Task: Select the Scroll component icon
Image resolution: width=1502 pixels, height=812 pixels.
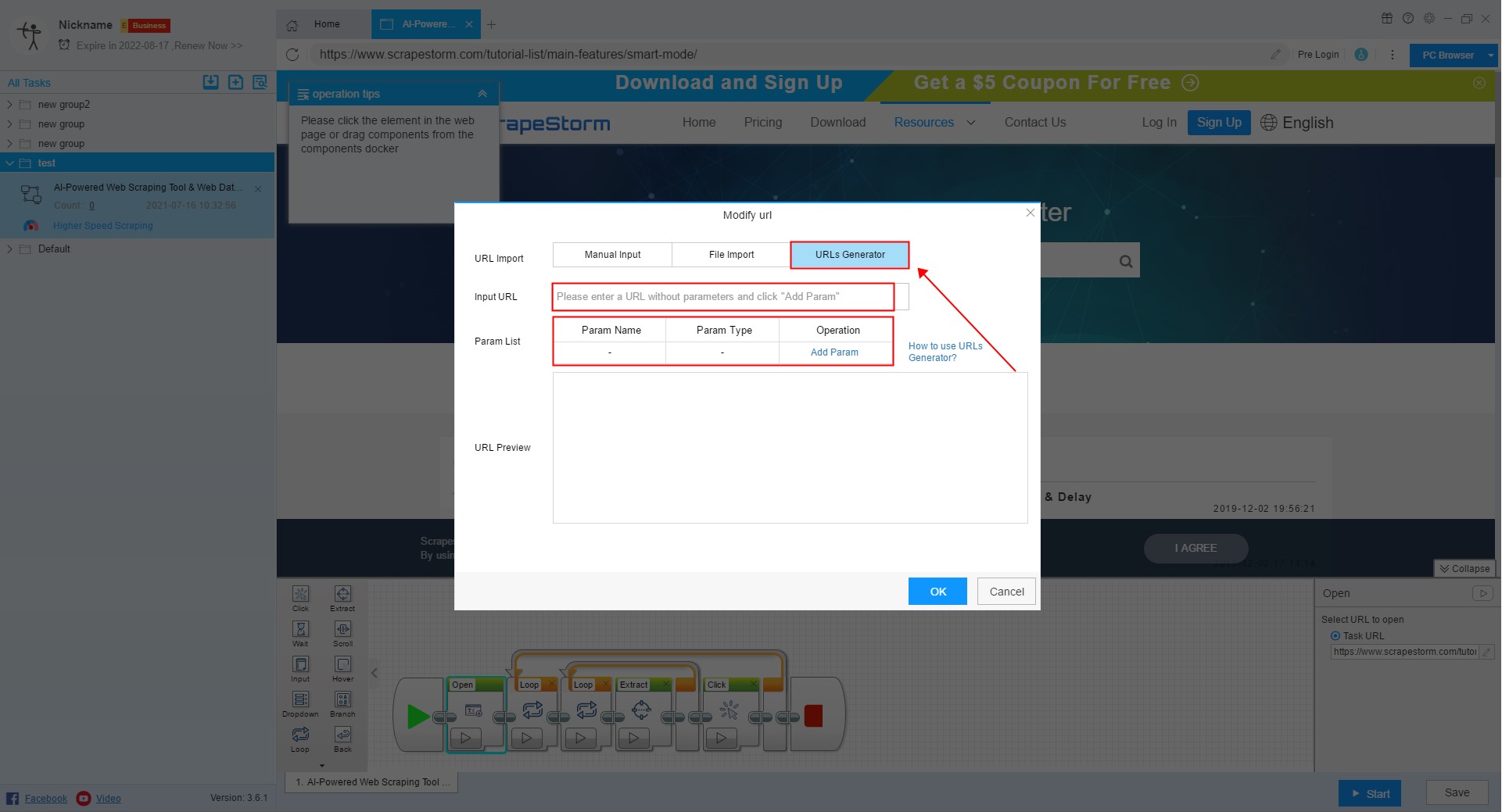Action: pyautogui.click(x=342, y=629)
